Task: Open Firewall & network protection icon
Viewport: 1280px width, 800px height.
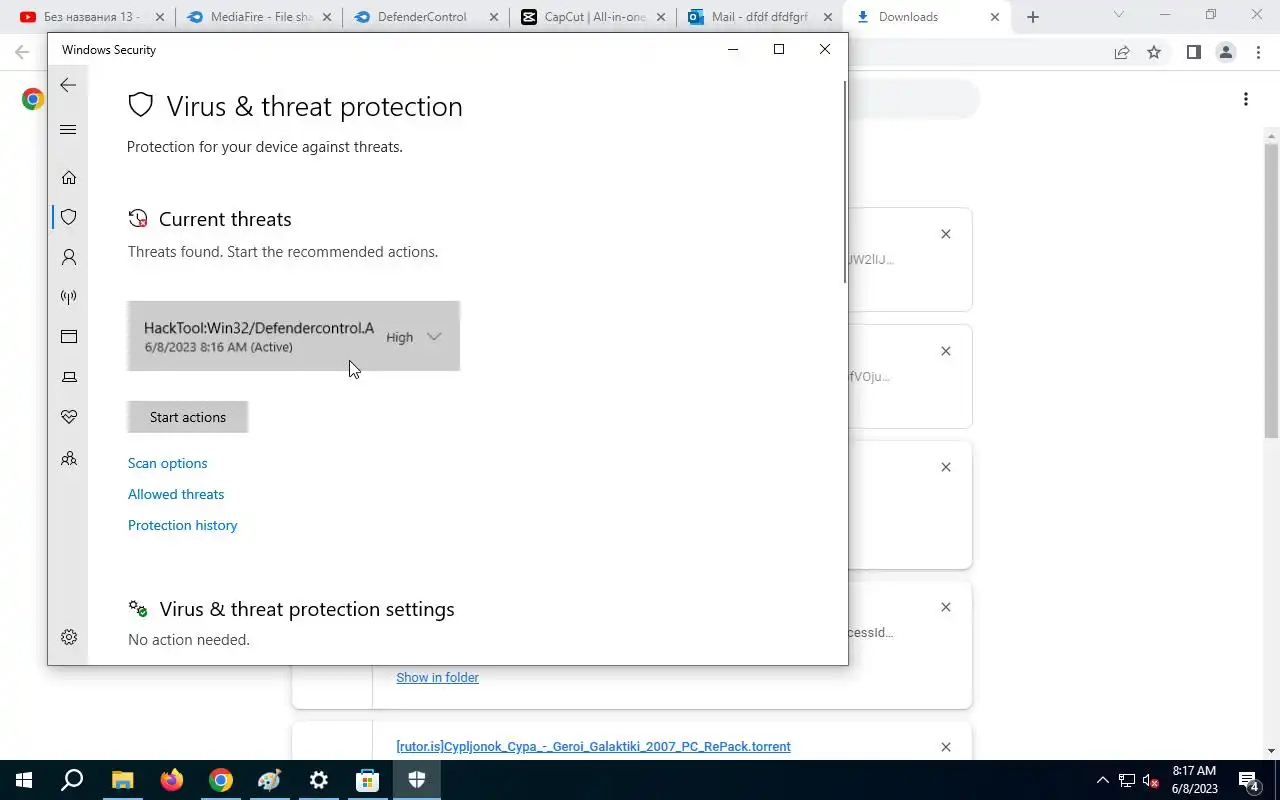Action: (69, 297)
